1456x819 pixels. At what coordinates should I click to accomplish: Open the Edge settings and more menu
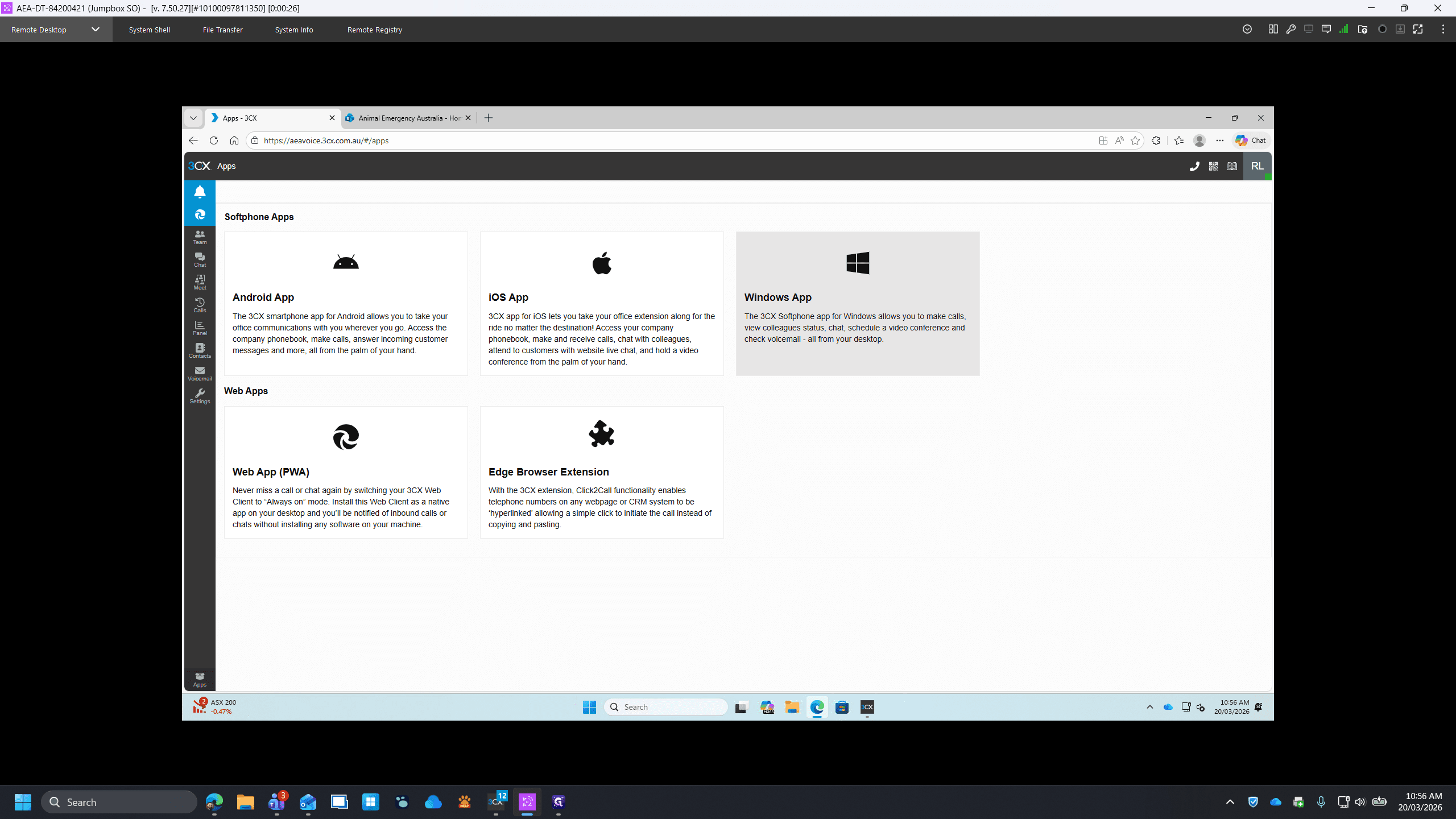(1220, 140)
